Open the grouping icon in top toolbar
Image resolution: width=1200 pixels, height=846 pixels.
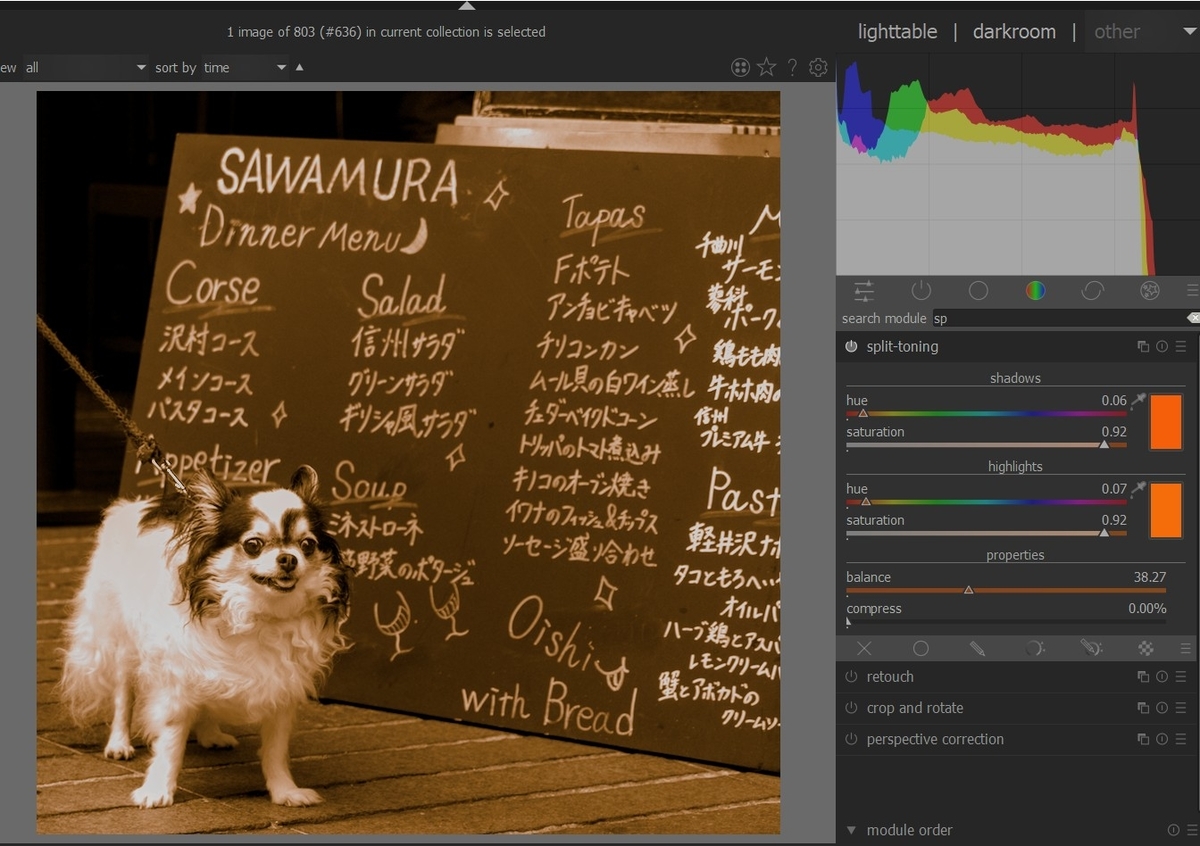740,67
